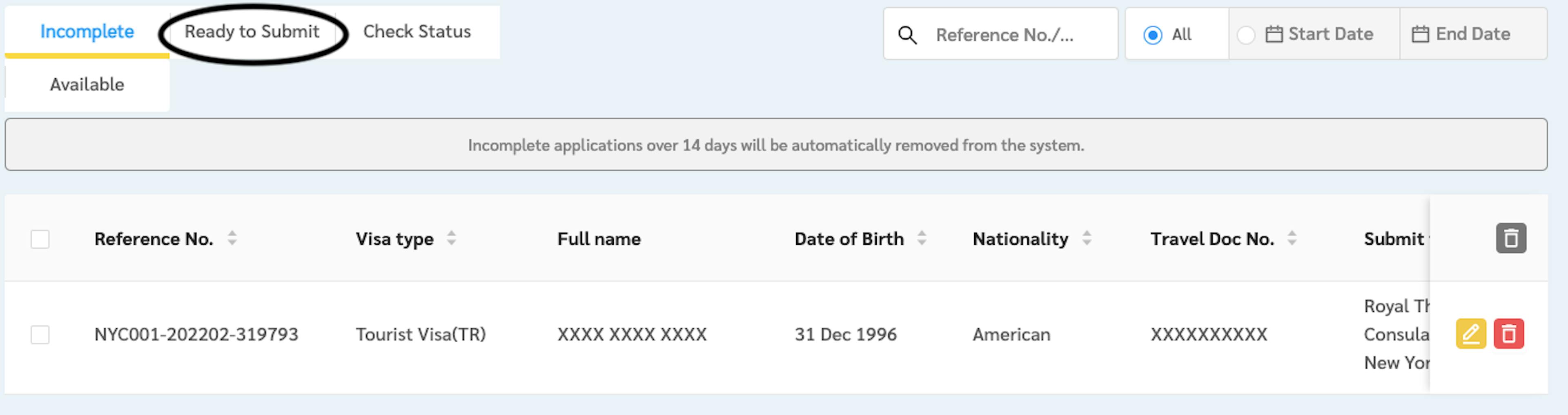Click the red delete trash icon

click(x=1508, y=333)
